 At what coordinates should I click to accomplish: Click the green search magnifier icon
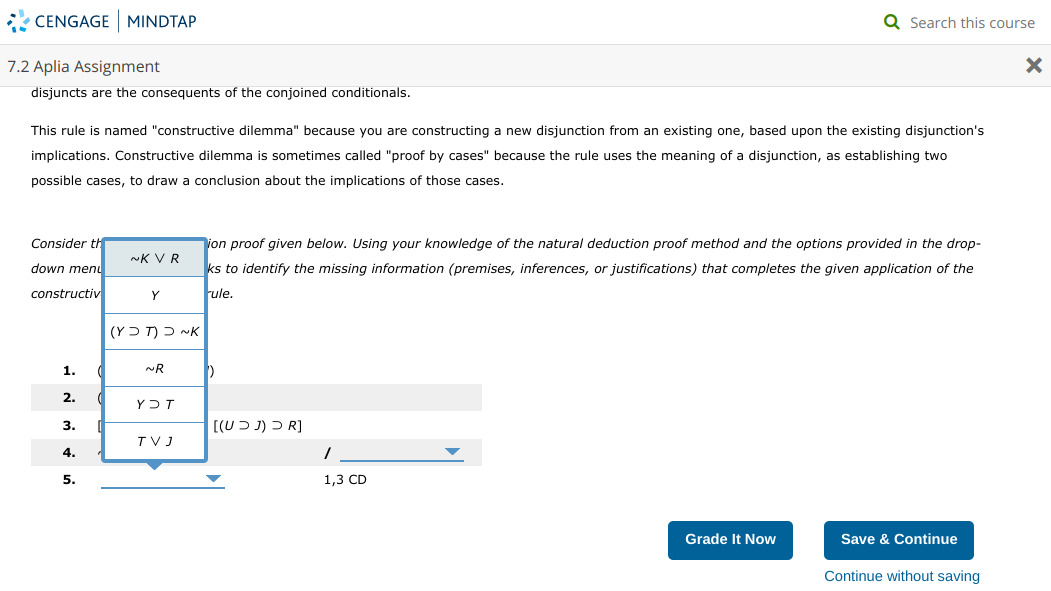893,21
